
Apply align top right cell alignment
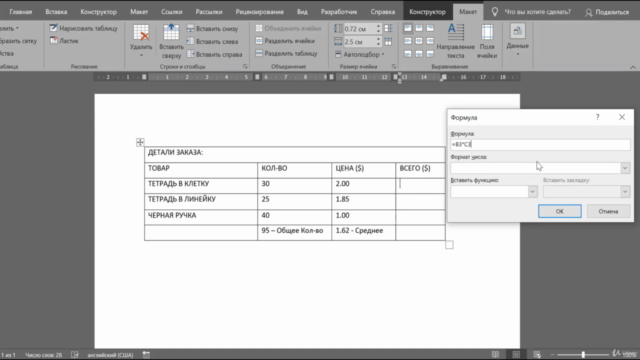click(430, 28)
